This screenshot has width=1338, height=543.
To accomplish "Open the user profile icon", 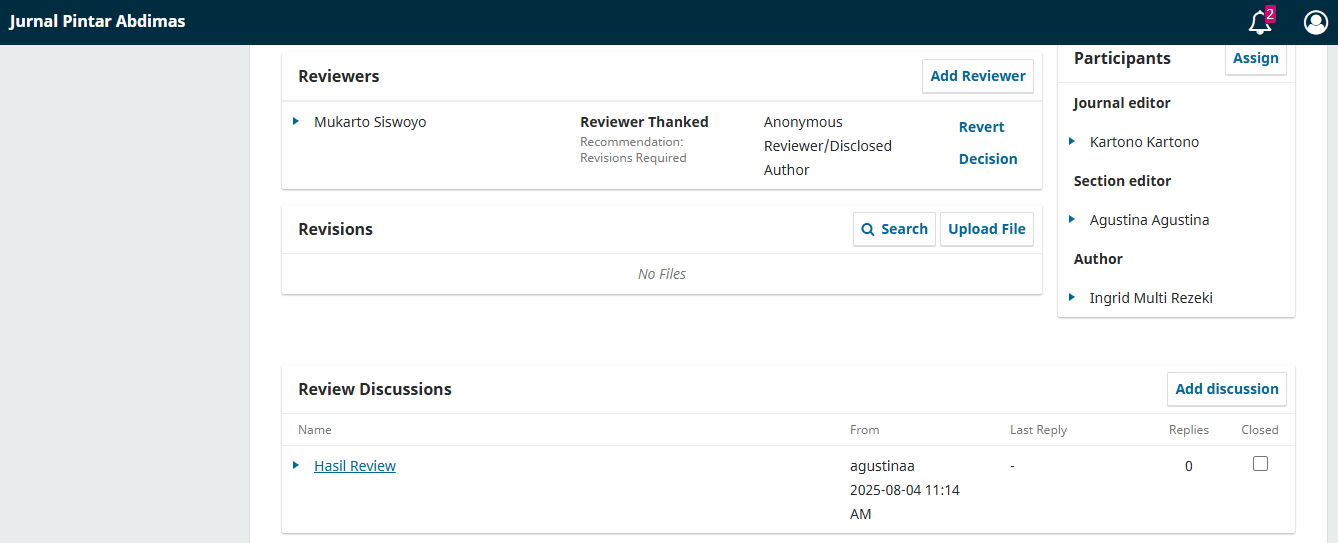I will (1315, 22).
